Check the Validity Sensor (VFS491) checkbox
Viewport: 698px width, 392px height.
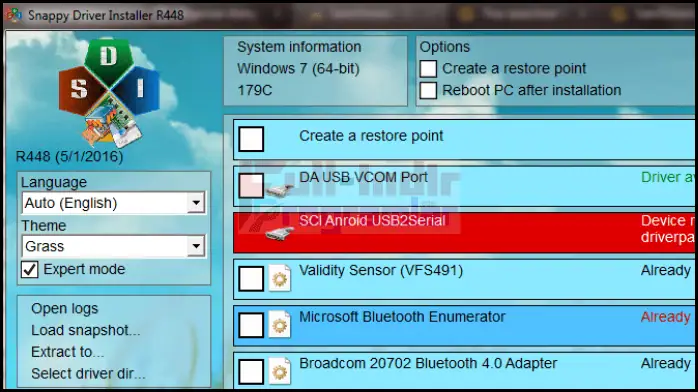pyautogui.click(x=251, y=279)
